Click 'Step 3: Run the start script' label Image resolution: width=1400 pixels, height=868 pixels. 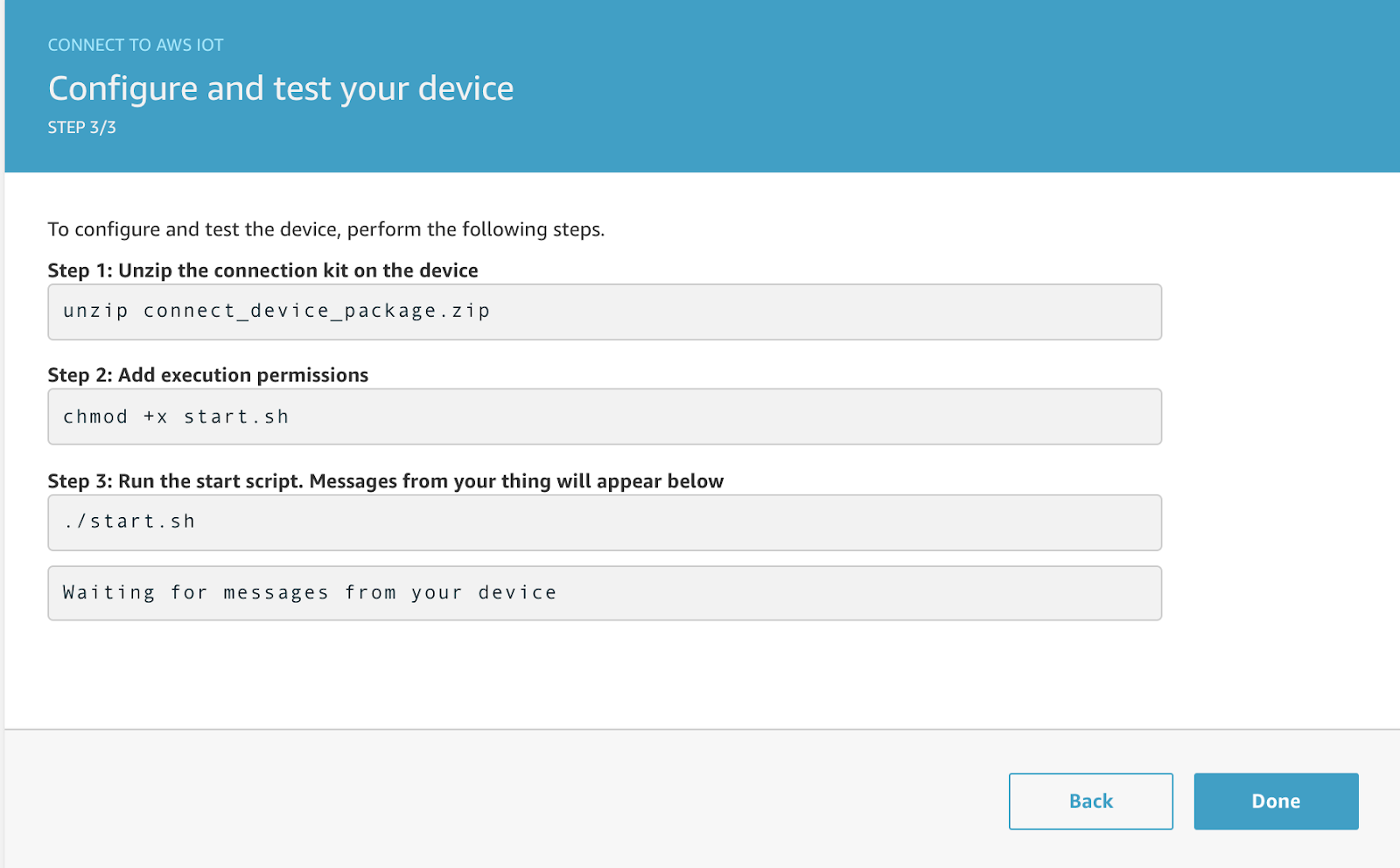point(386,481)
